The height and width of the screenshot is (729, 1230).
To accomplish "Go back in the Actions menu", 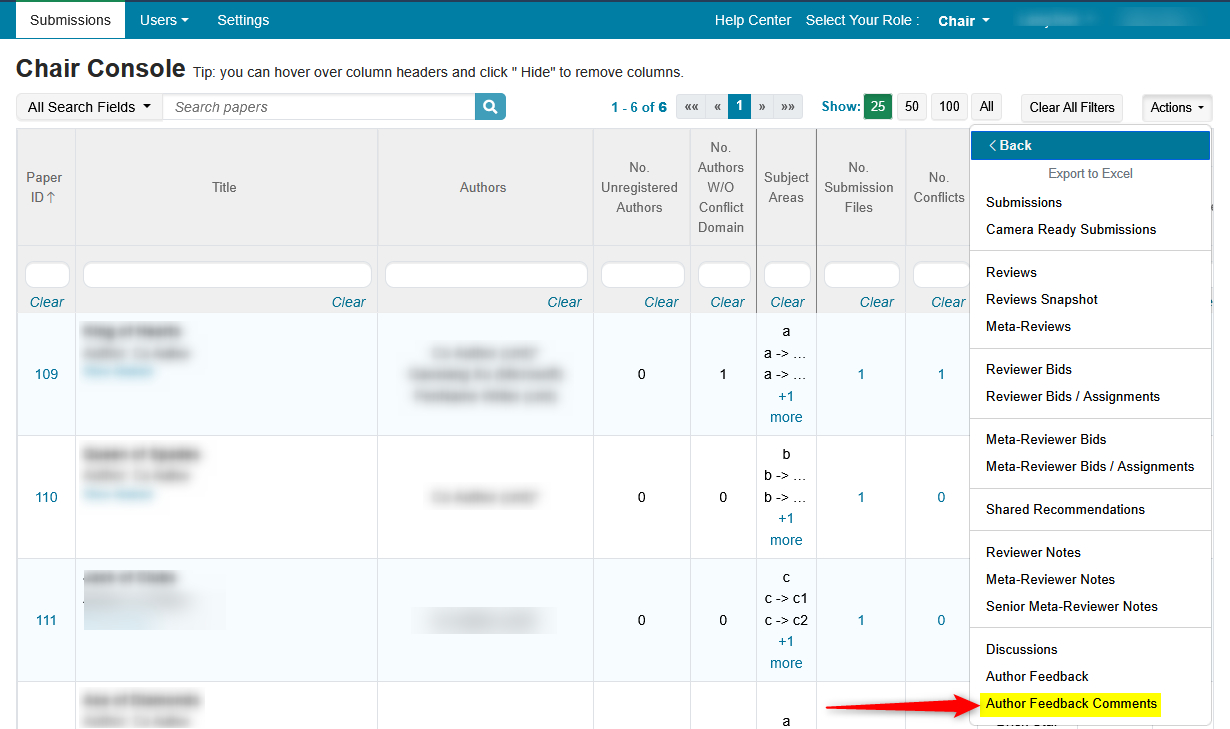I will coord(1011,145).
